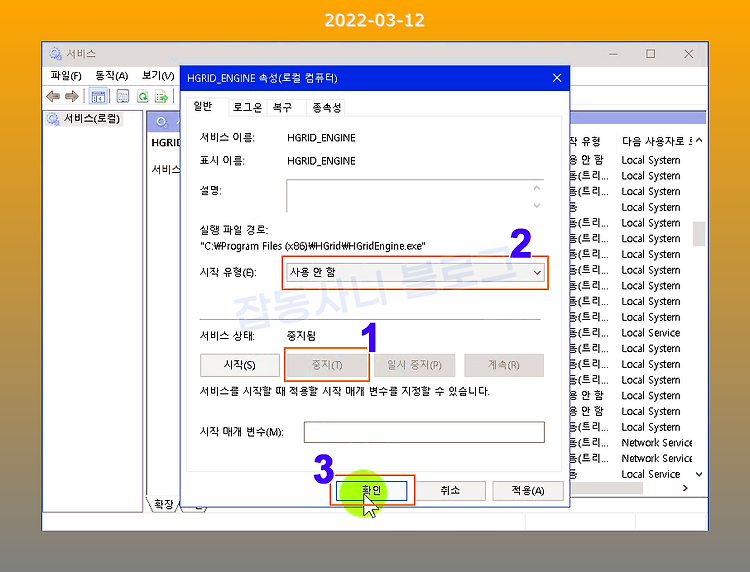
Task: Click the 다음 사용자로 column header
Action: click(x=656, y=142)
